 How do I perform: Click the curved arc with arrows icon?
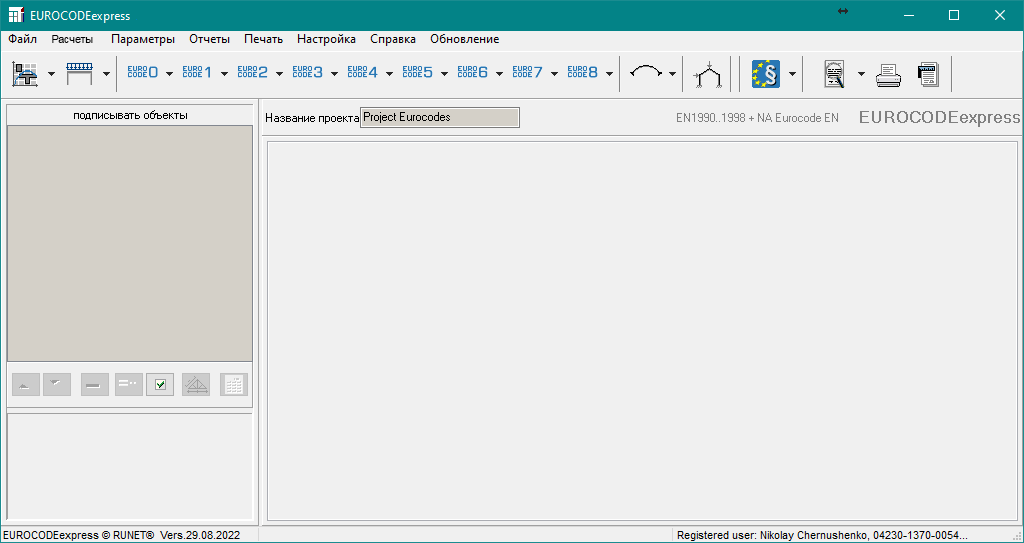tap(645, 73)
